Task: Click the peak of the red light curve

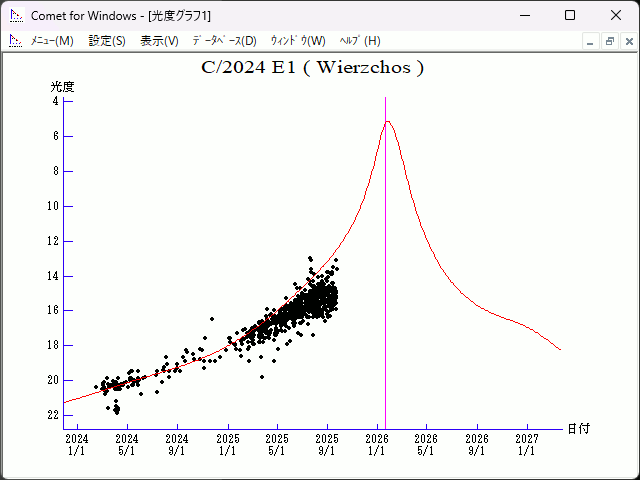Action: point(387,122)
